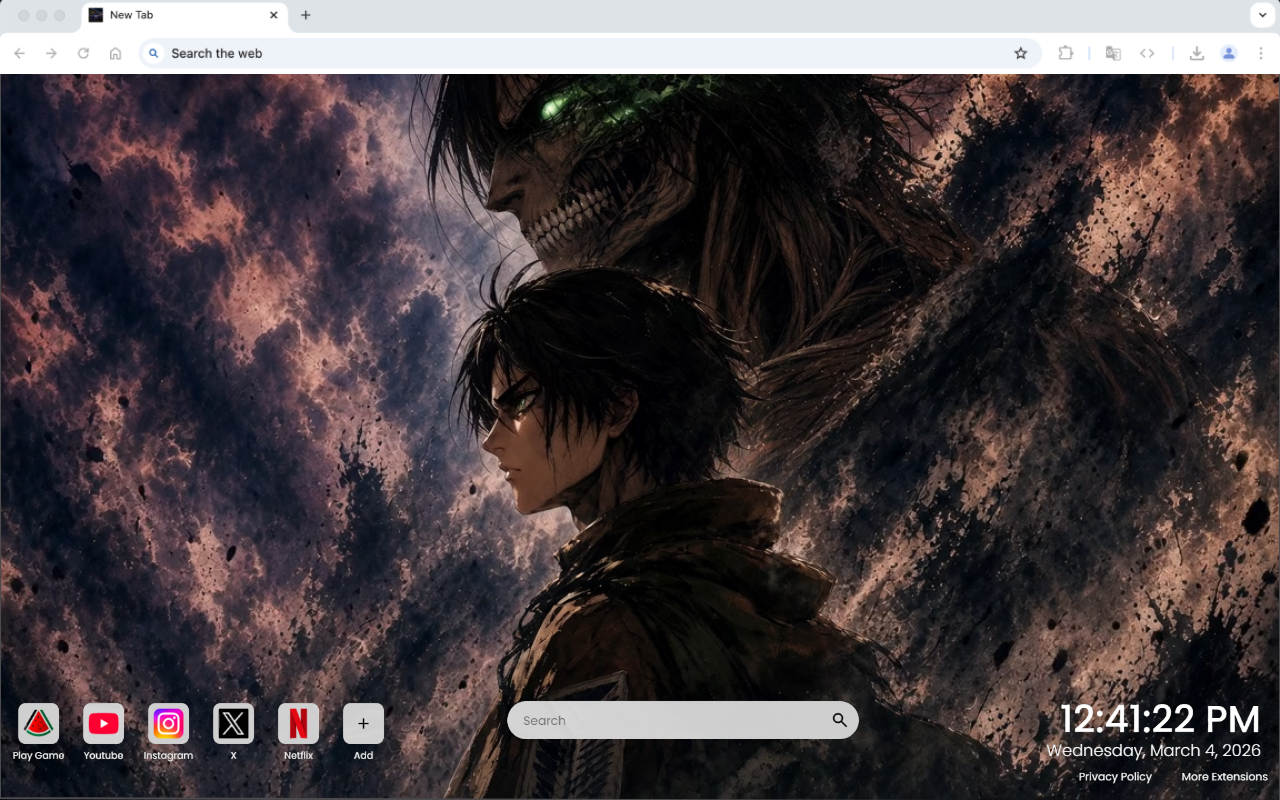Open the Instagram shortcut icon
This screenshot has width=1280, height=800.
(168, 723)
